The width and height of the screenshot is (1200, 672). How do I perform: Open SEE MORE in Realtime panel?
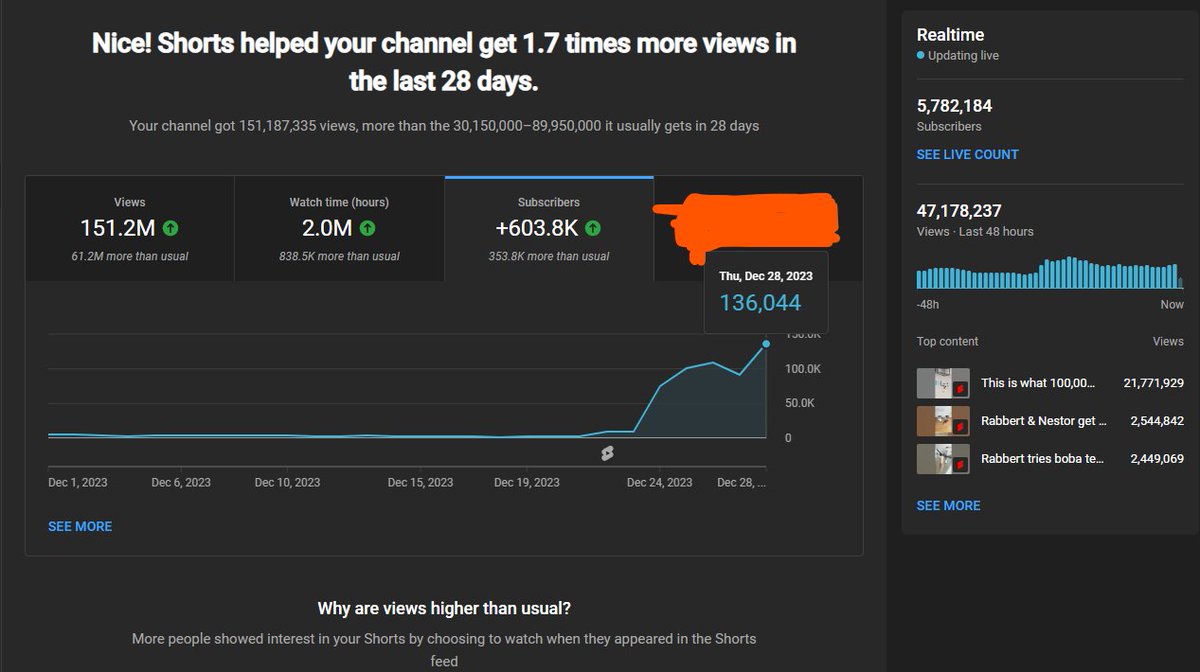click(x=948, y=505)
